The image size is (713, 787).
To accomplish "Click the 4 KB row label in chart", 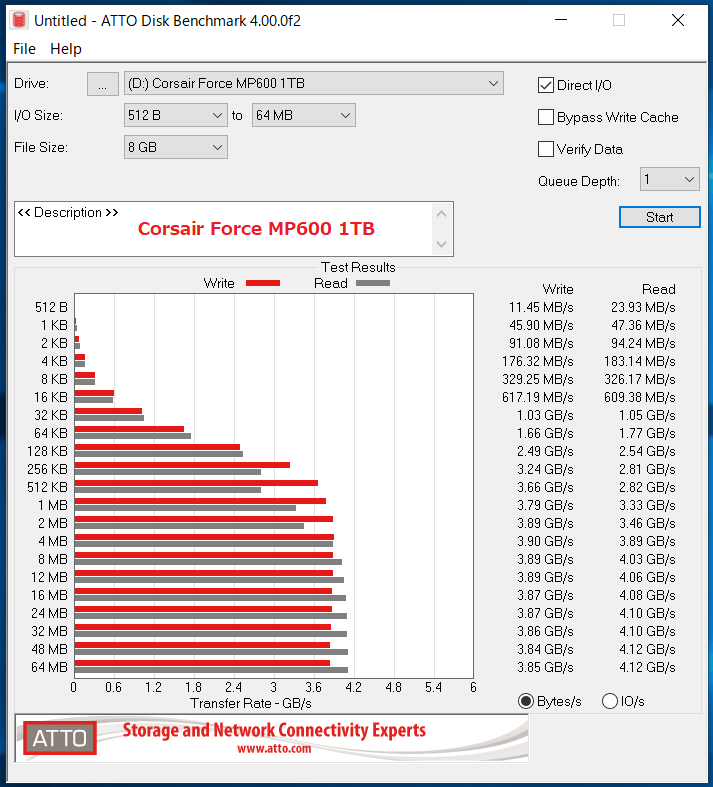I will [x=54, y=361].
